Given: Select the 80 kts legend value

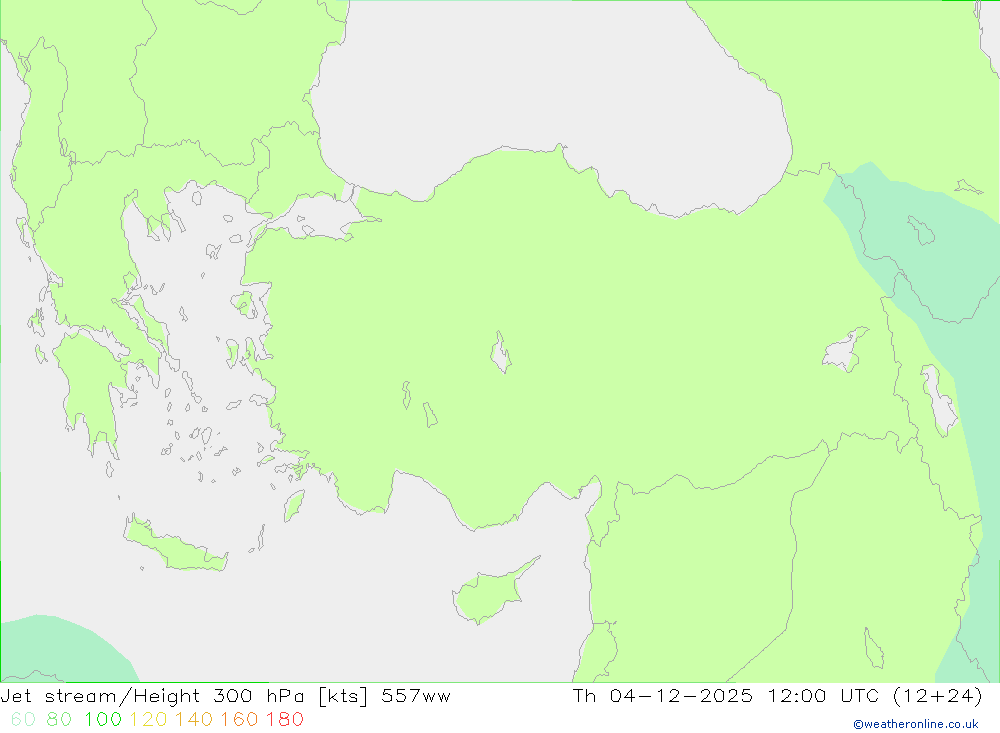Looking at the screenshot, I should coord(59,720).
